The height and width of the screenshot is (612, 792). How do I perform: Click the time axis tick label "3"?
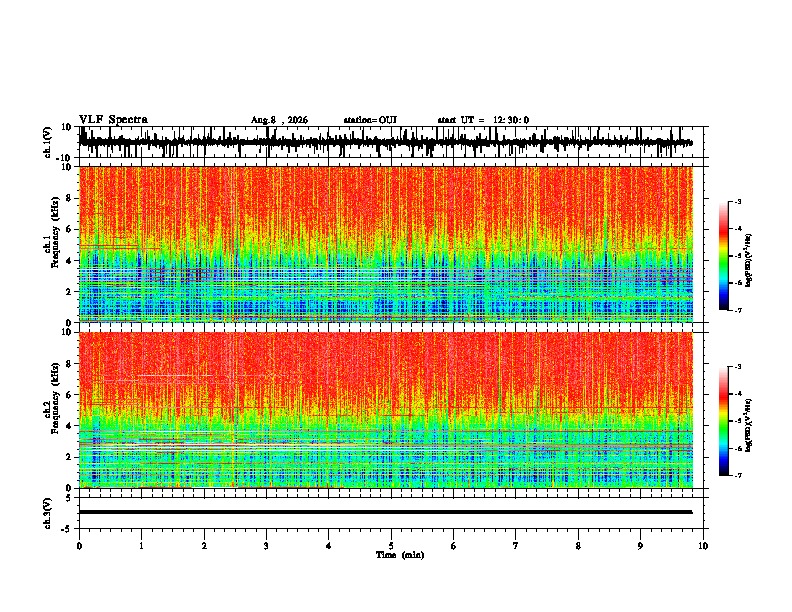(x=266, y=546)
